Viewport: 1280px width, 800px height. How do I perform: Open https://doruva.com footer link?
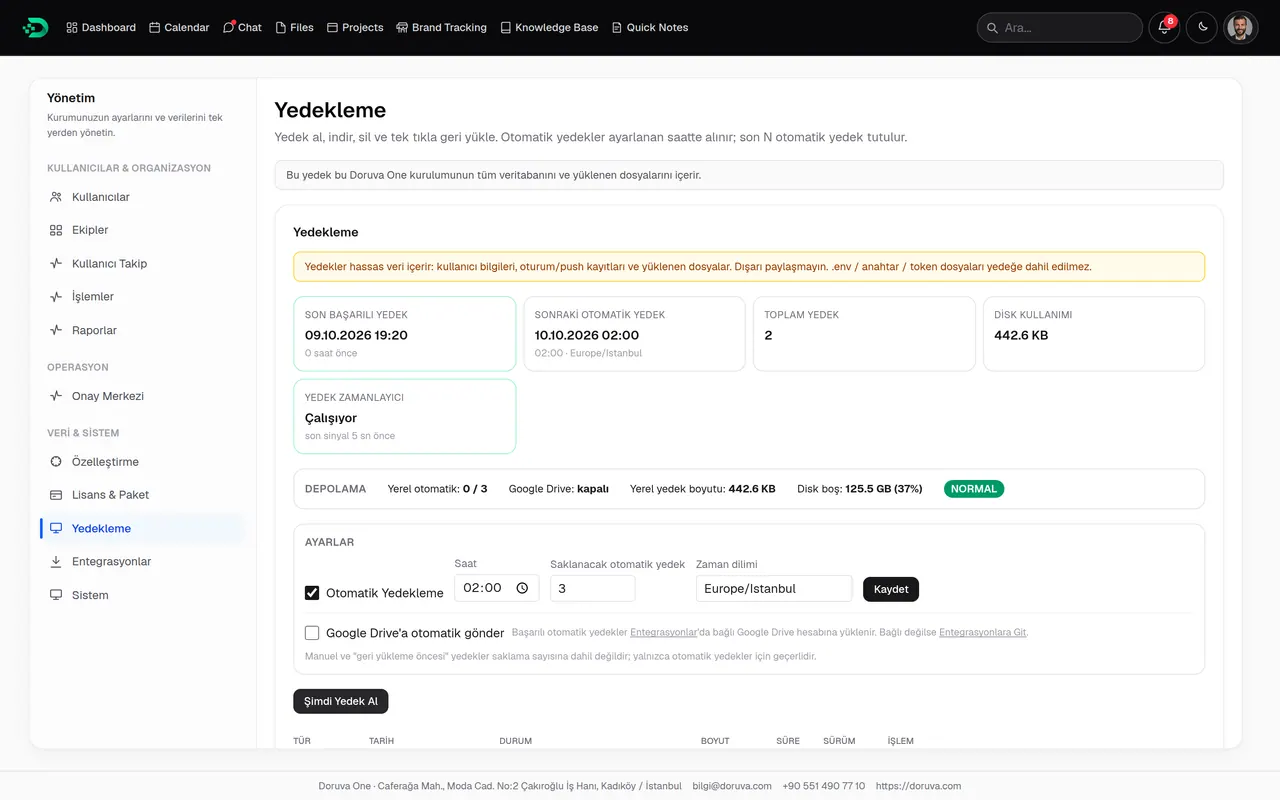[x=918, y=786]
